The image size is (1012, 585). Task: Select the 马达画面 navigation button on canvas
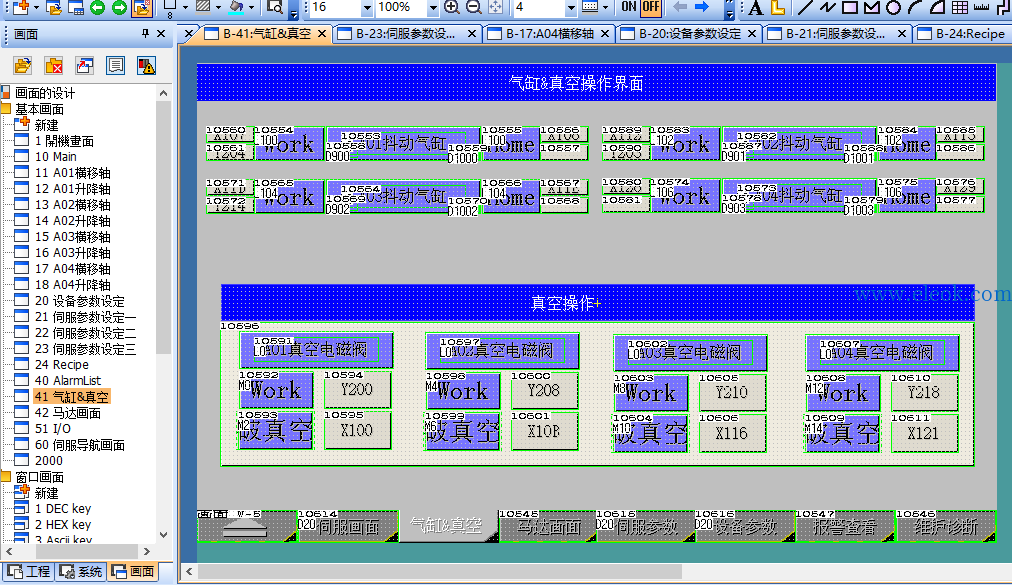click(x=547, y=527)
